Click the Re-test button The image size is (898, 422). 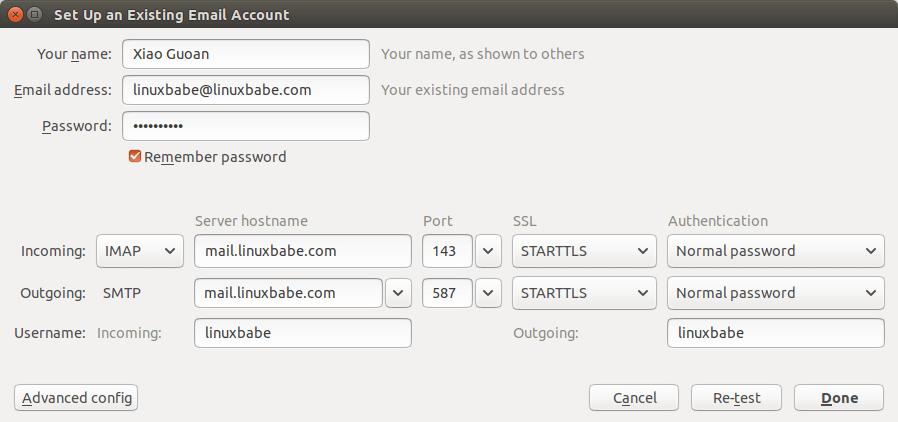736,398
